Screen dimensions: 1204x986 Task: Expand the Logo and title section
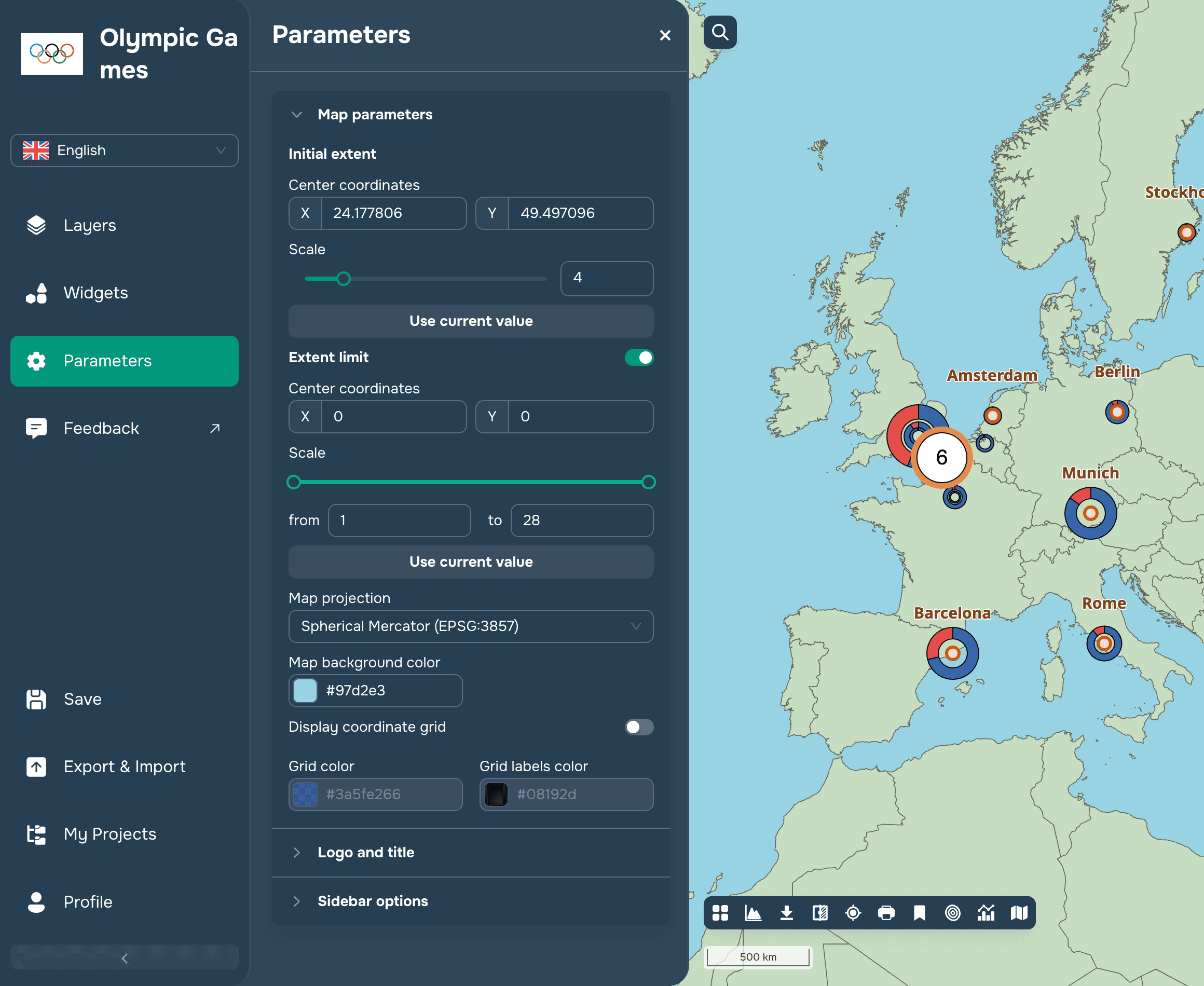point(366,852)
